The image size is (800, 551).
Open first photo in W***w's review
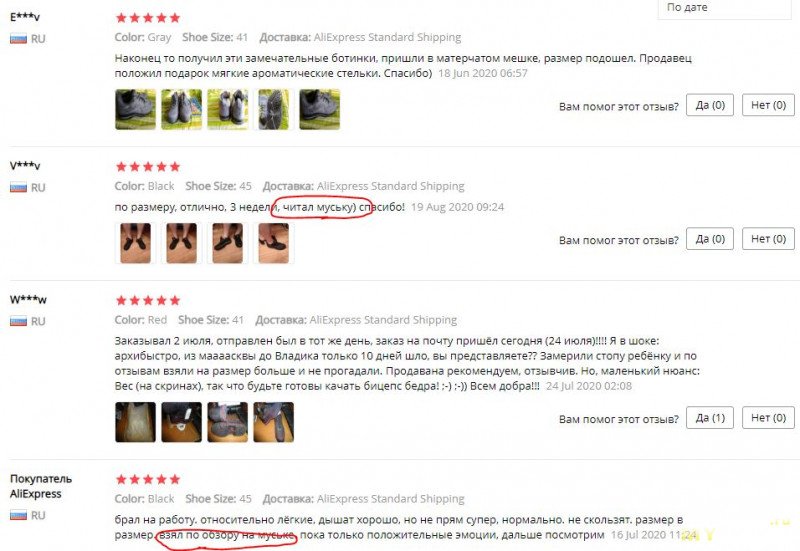(x=135, y=422)
